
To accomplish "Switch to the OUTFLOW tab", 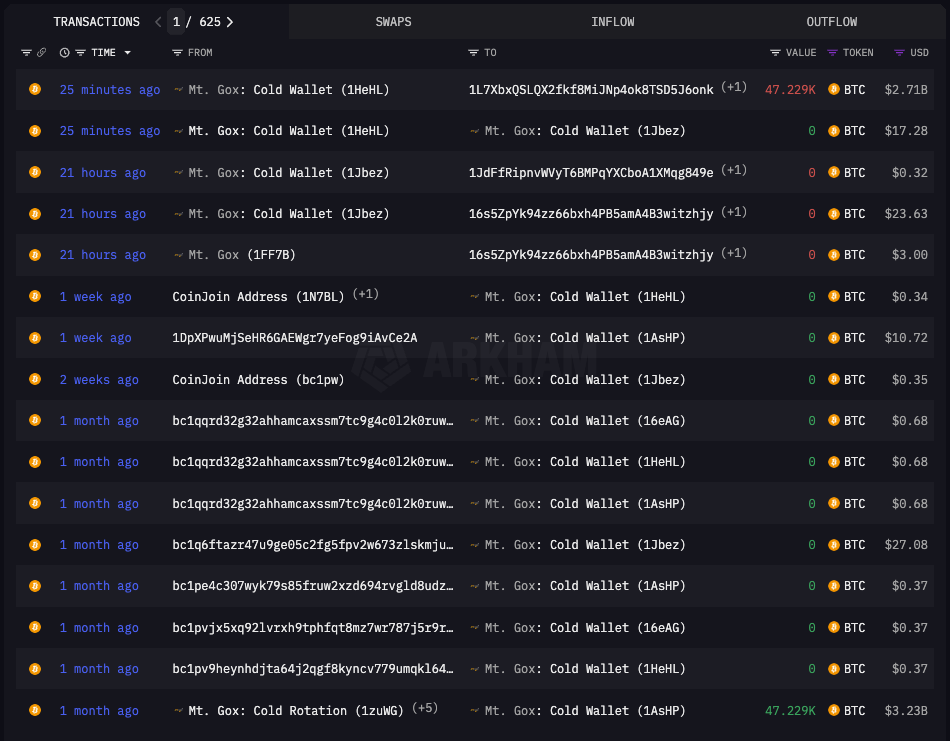I will pyautogui.click(x=831, y=22).
